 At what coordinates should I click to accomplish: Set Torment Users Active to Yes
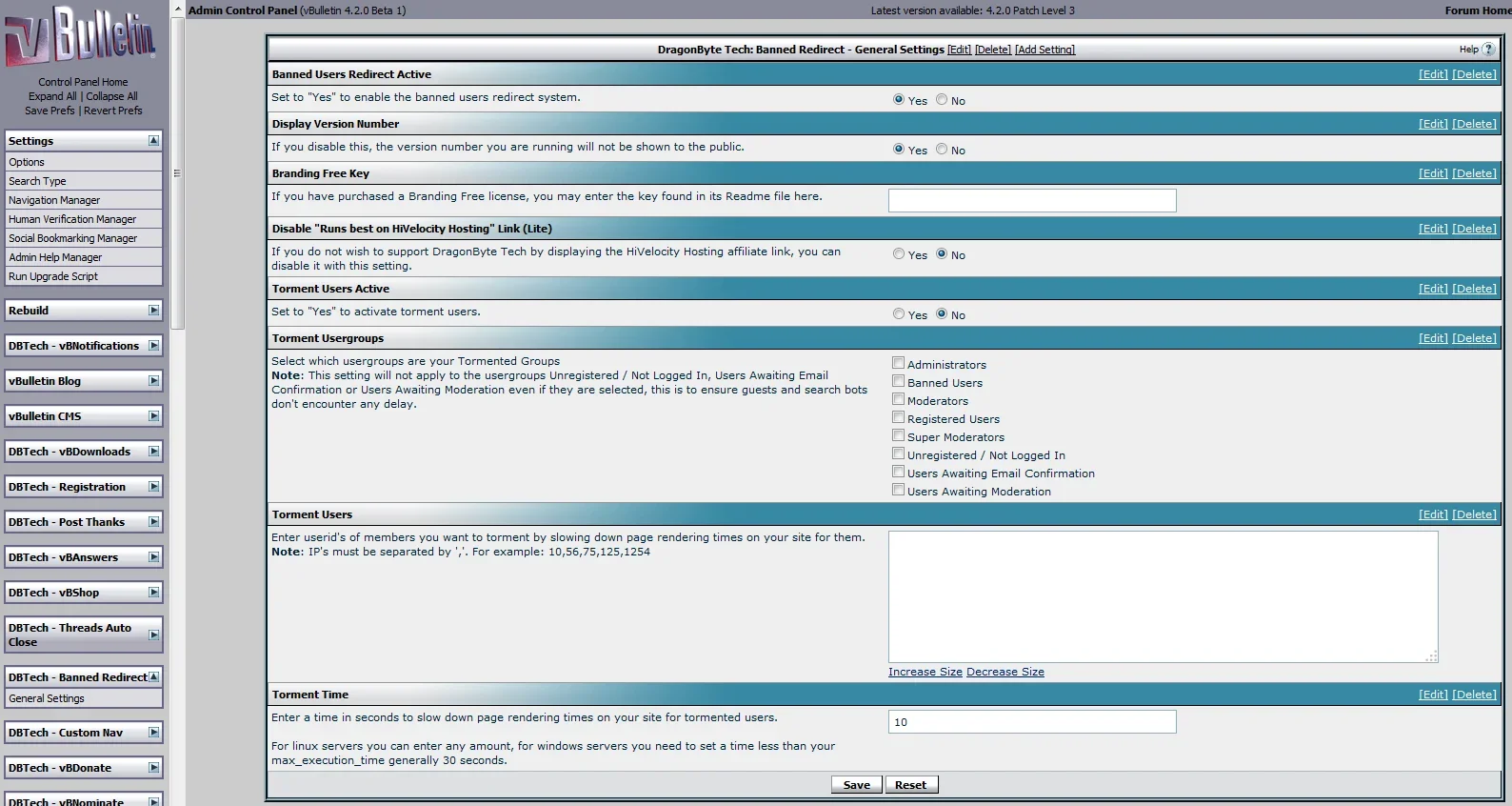coord(899,313)
